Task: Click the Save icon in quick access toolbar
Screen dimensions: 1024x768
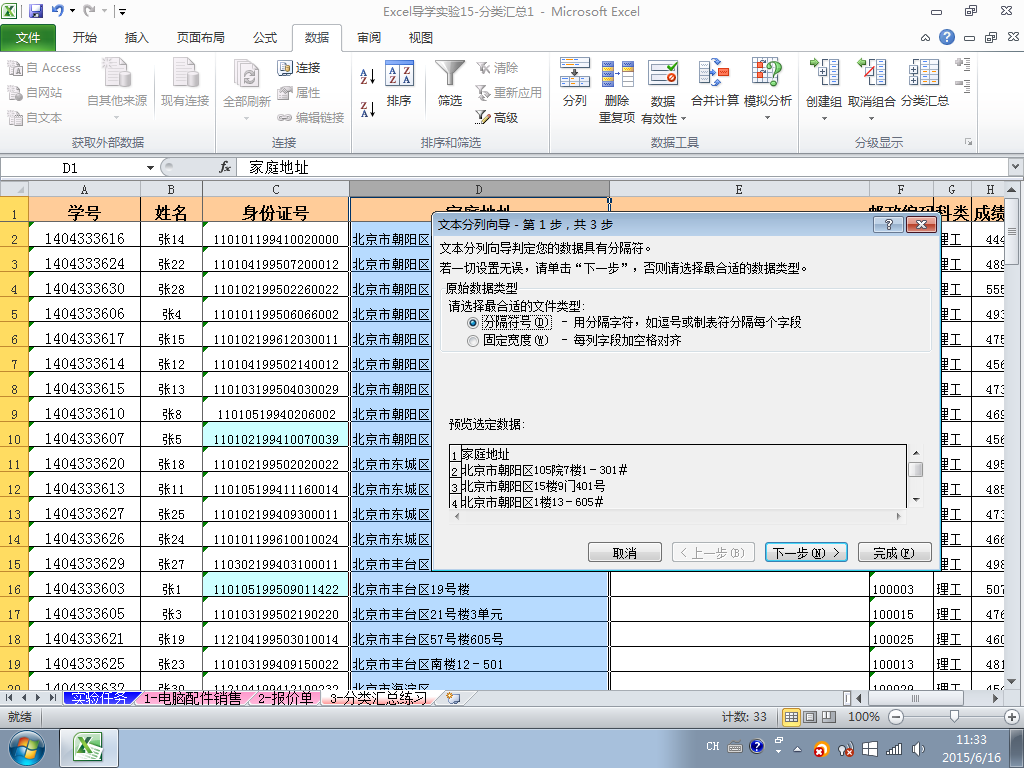Action: (x=36, y=11)
